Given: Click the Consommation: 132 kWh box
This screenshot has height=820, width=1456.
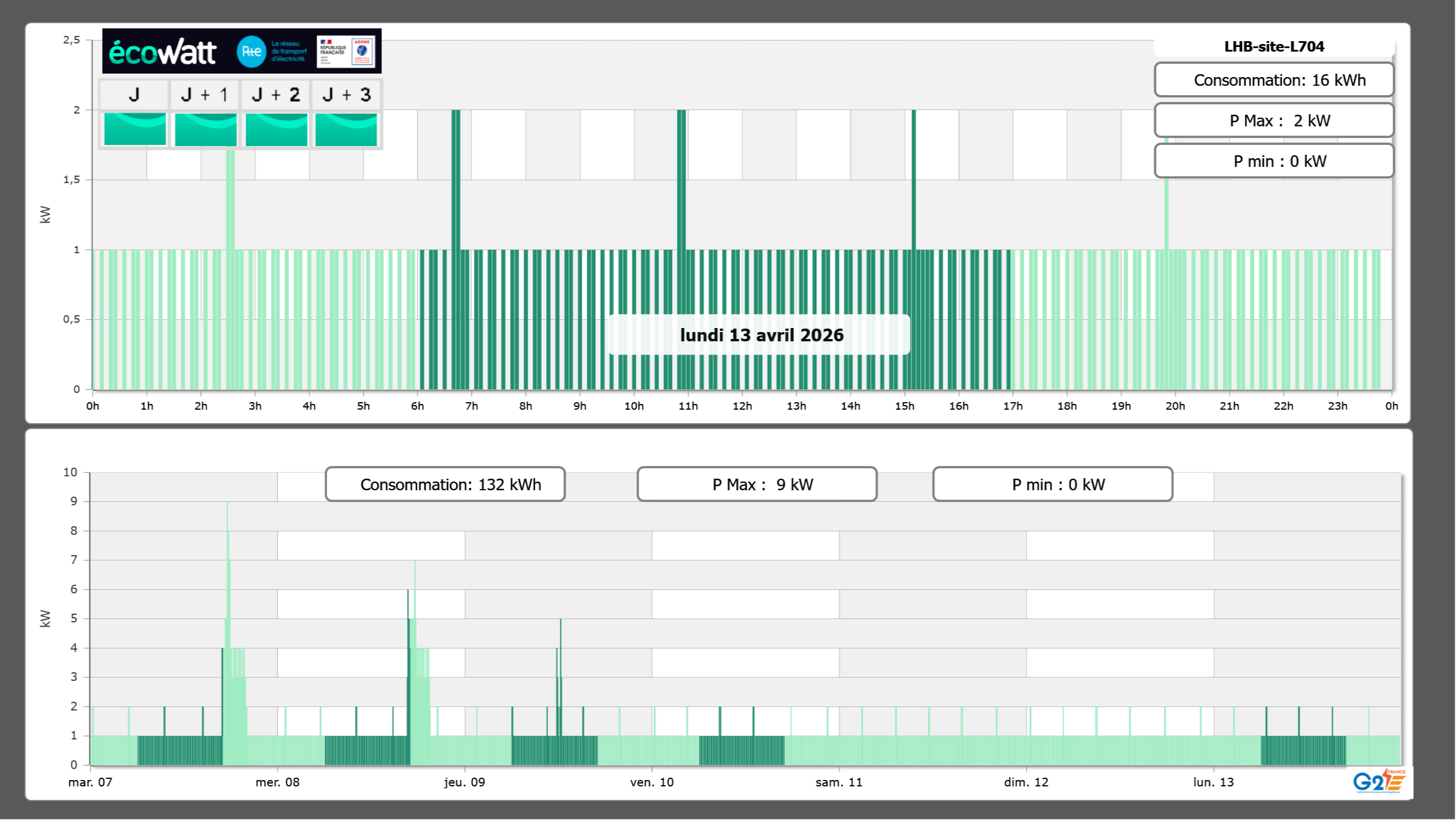Looking at the screenshot, I should tap(445, 484).
